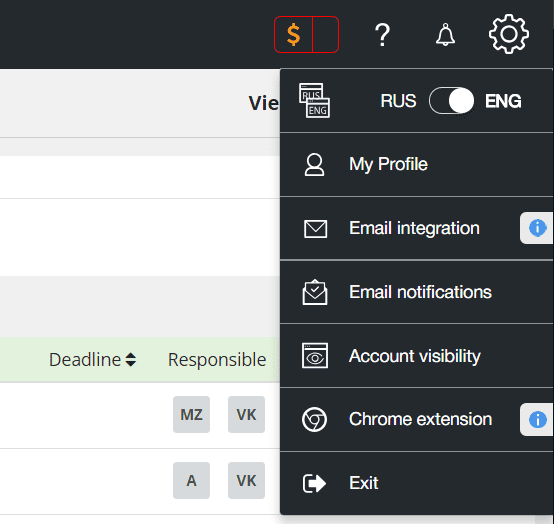
Task: Click Exit to log out
Action: click(x=416, y=483)
